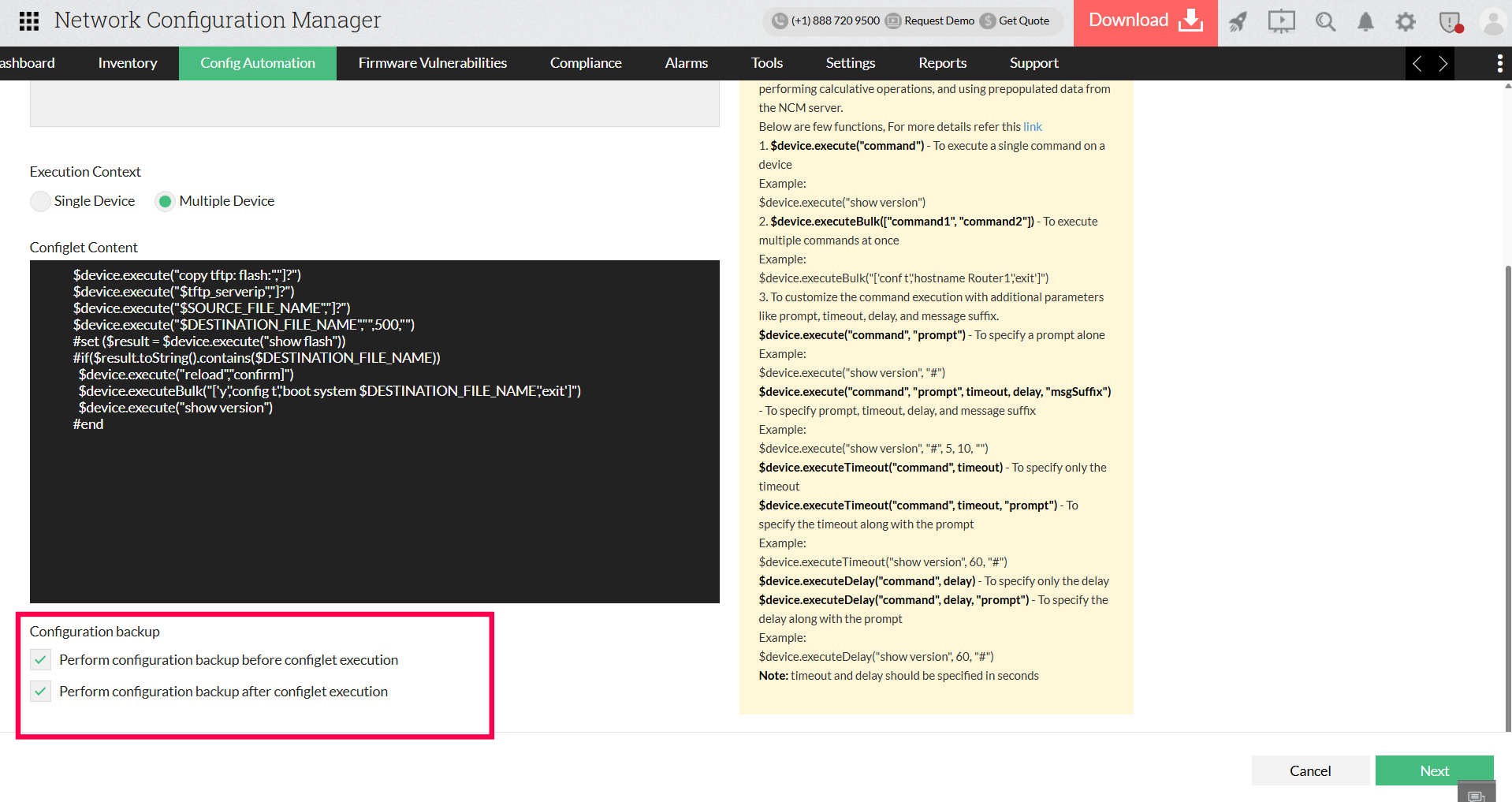Click the left navigation arrow chevron

pyautogui.click(x=1417, y=63)
